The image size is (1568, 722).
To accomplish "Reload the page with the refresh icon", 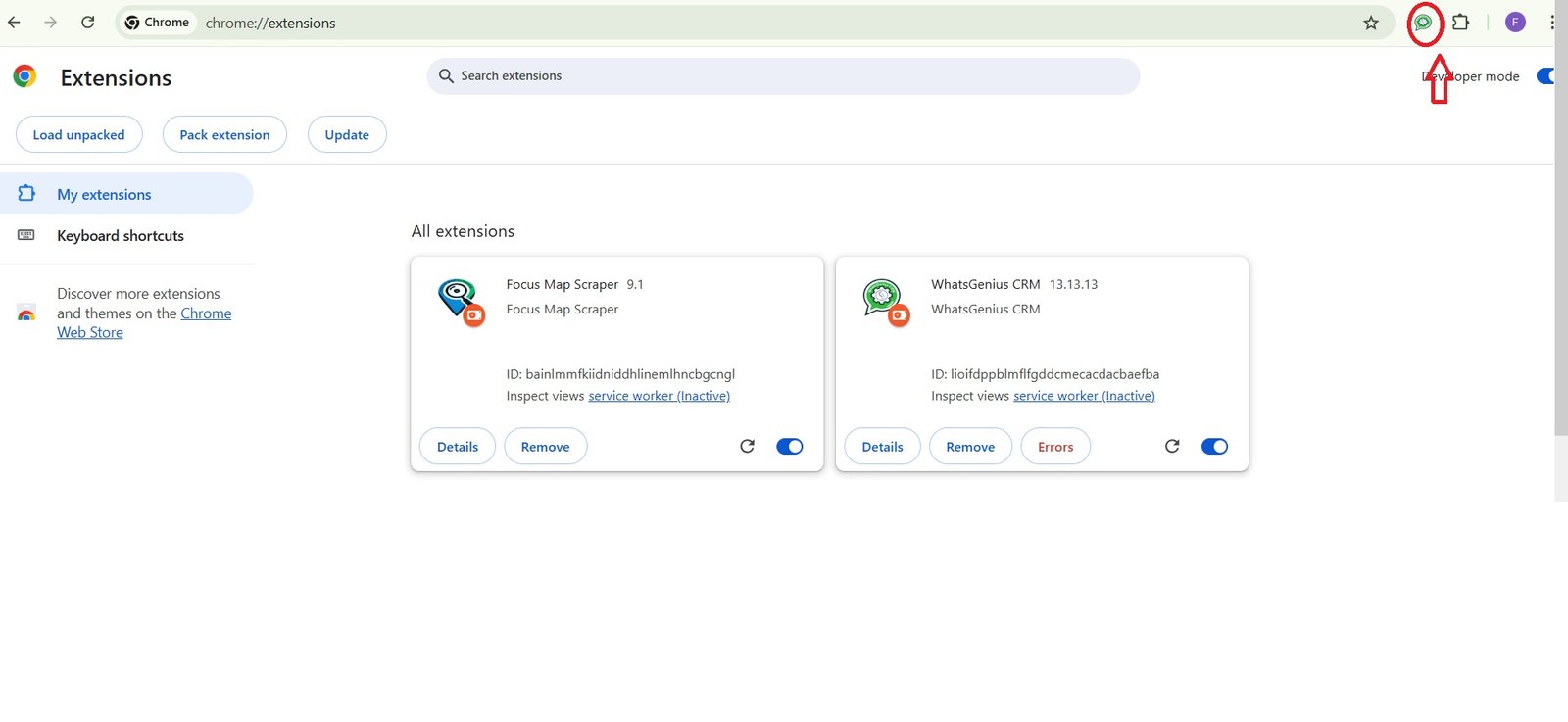I will 88,23.
